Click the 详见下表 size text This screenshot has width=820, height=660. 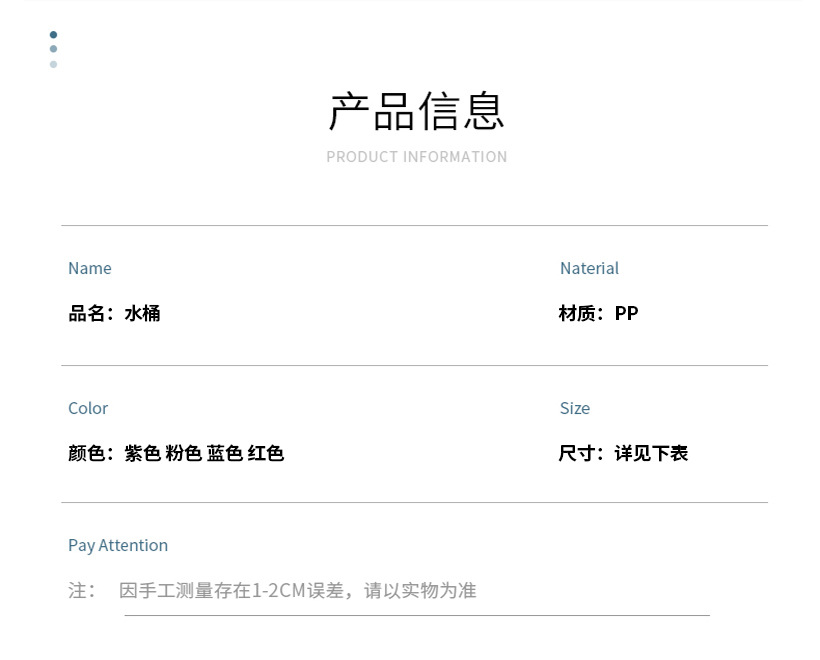pos(652,453)
